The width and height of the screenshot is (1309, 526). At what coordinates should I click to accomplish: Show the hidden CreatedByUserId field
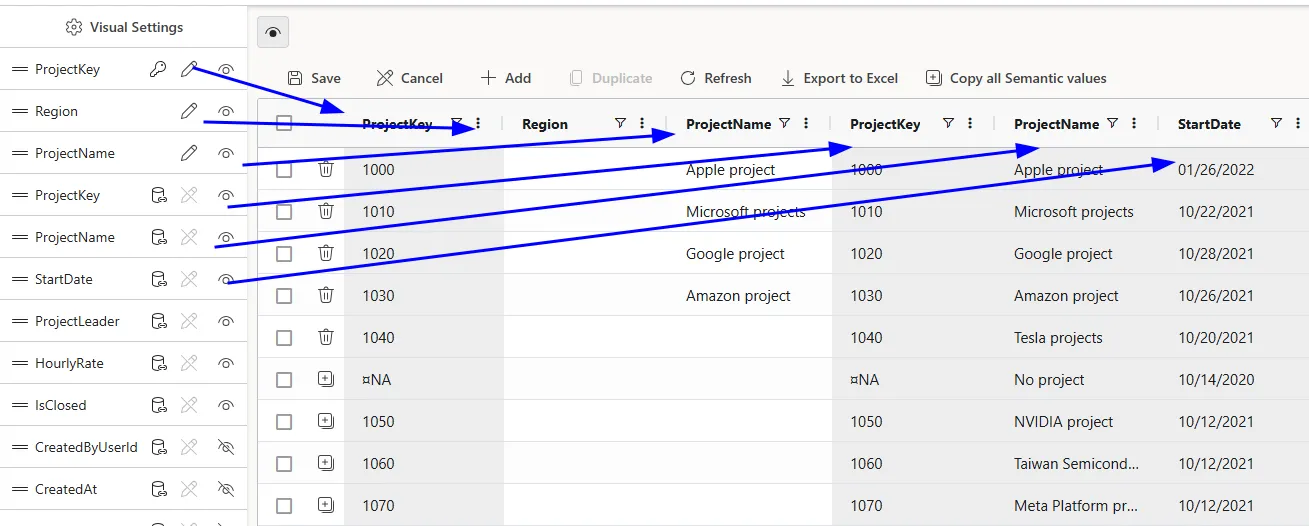coord(226,448)
